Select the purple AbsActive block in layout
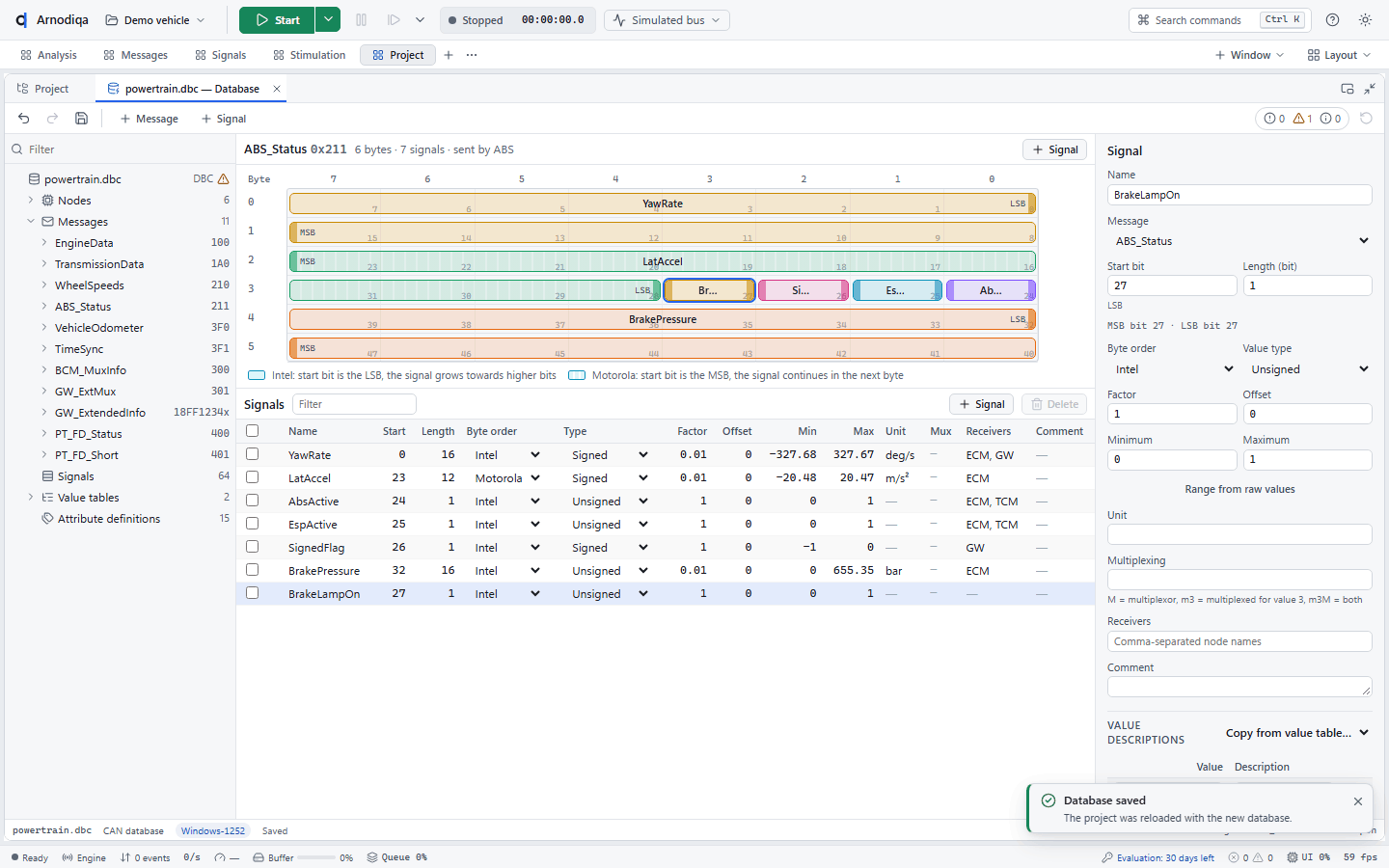This screenshot has height=868, width=1389. pyautogui.click(x=991, y=290)
